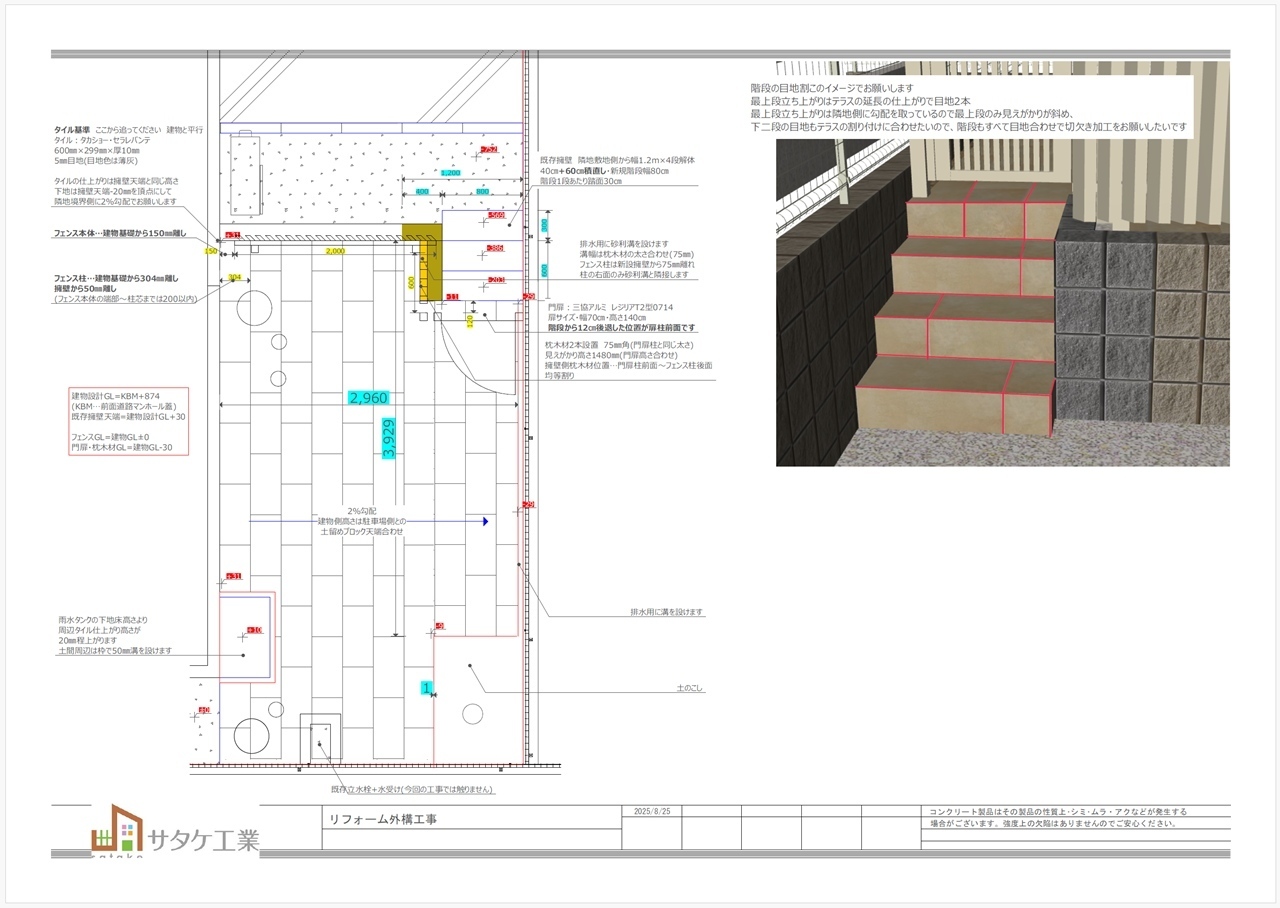Select the cyan 2,960 dimension label
The height and width of the screenshot is (908, 1280).
368,398
